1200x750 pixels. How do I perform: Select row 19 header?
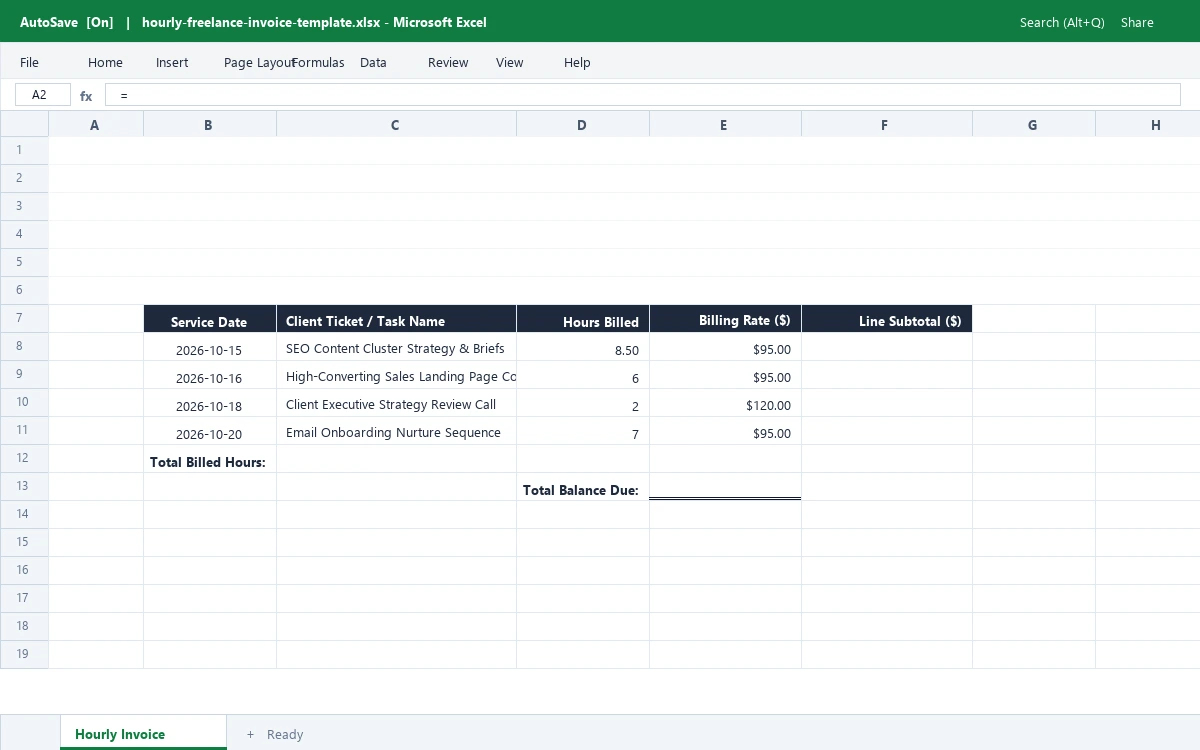[x=24, y=654]
